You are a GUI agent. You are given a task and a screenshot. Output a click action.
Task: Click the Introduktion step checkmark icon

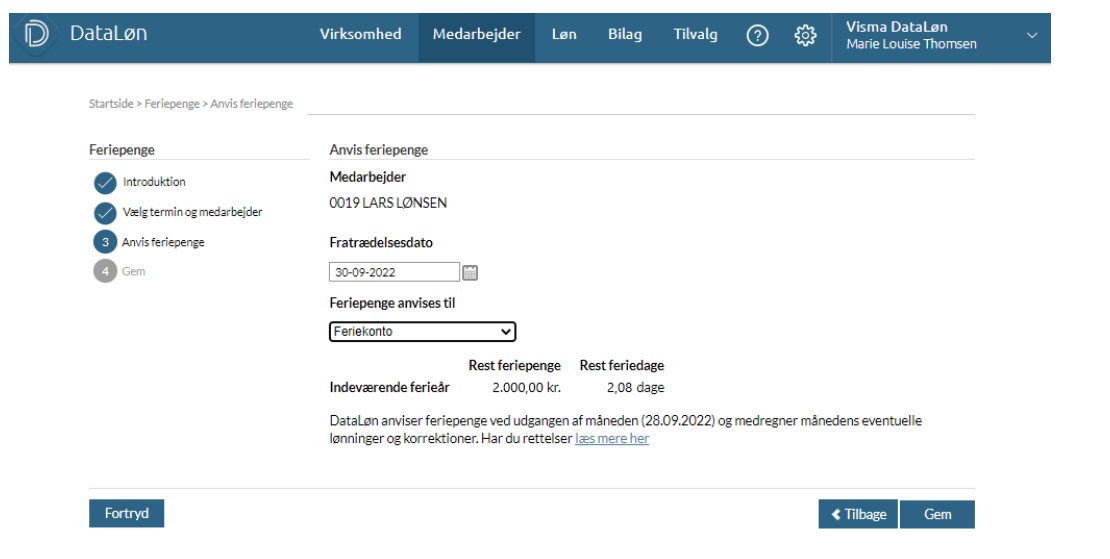tap(105, 183)
